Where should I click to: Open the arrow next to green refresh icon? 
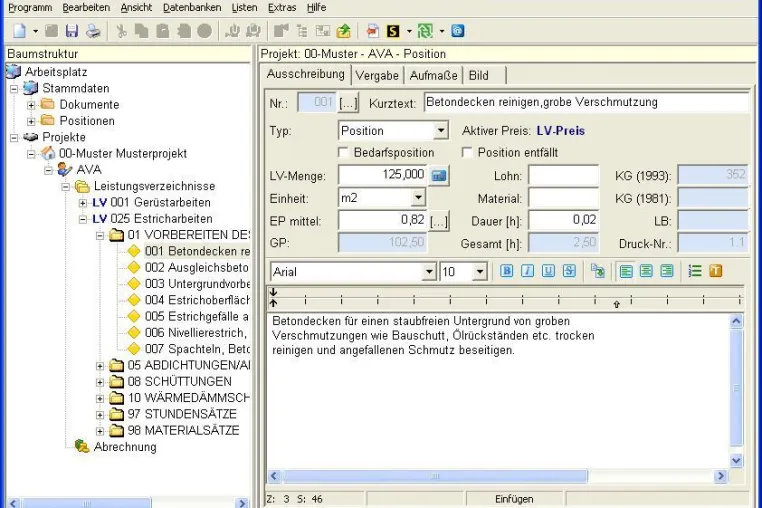pyautogui.click(x=442, y=32)
